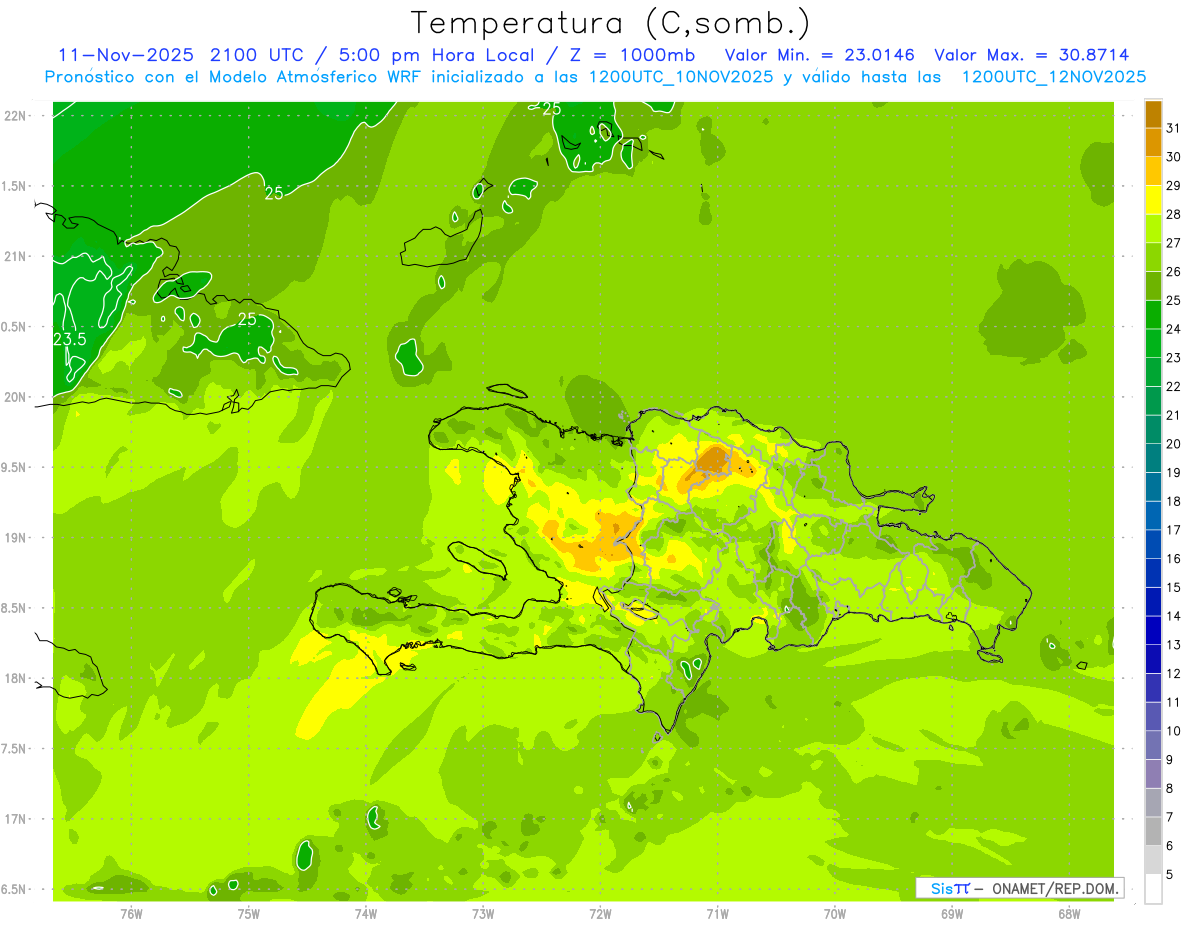
Task: Click the '19N' latitude label
Action: [17, 538]
